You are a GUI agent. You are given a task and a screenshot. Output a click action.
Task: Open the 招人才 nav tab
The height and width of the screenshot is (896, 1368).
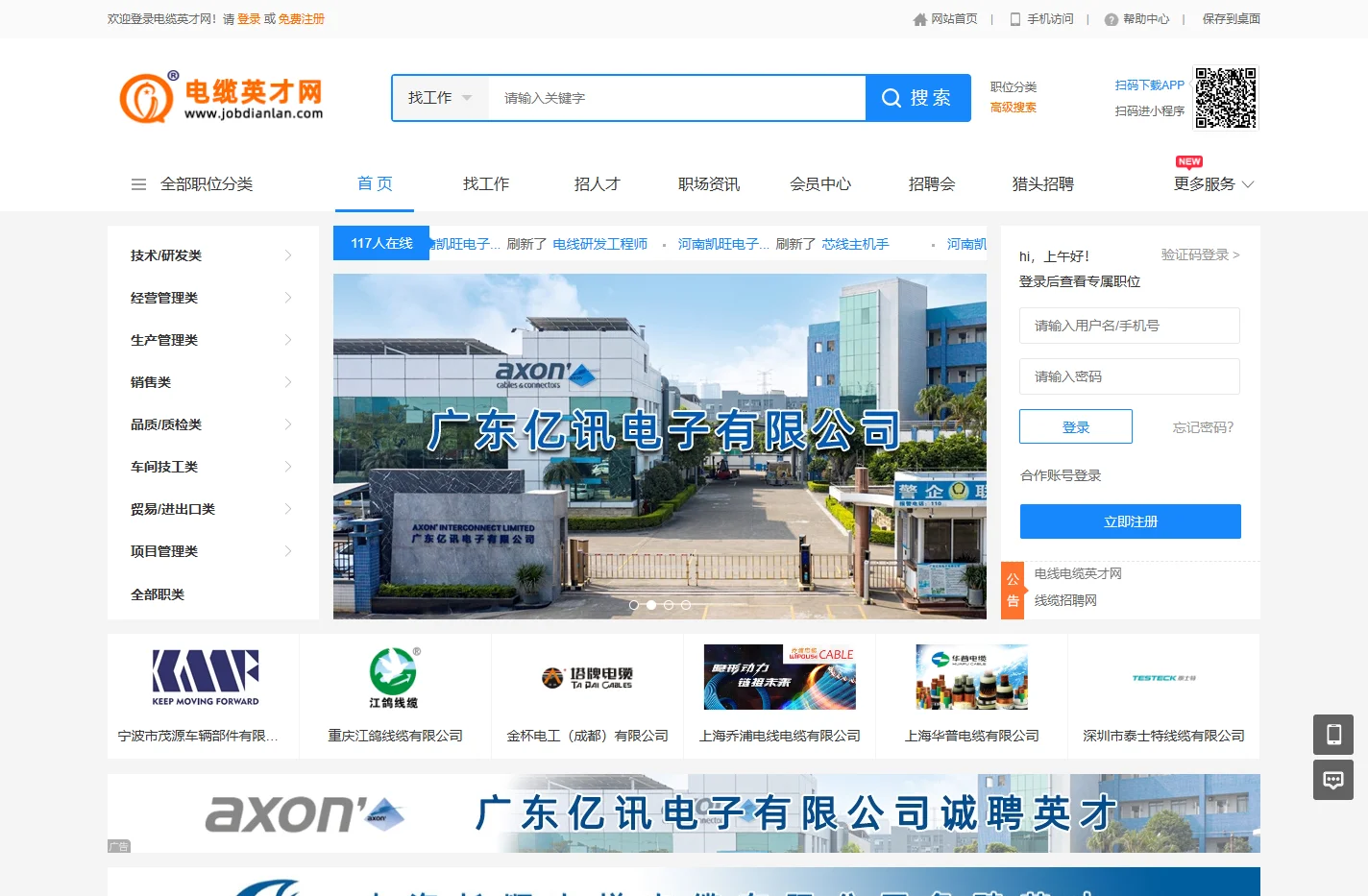(598, 184)
